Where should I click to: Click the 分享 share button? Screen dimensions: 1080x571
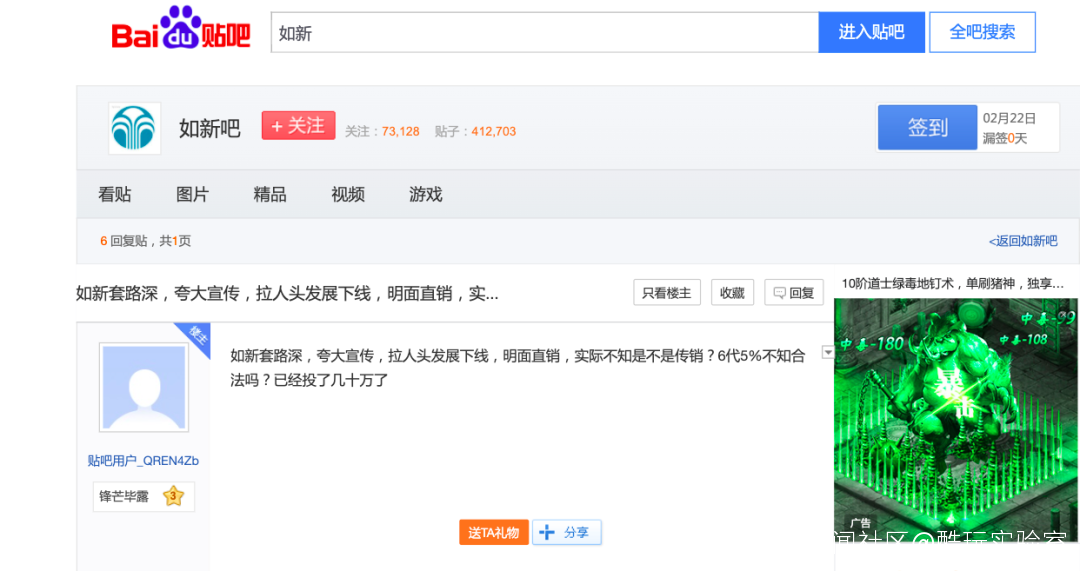(567, 532)
